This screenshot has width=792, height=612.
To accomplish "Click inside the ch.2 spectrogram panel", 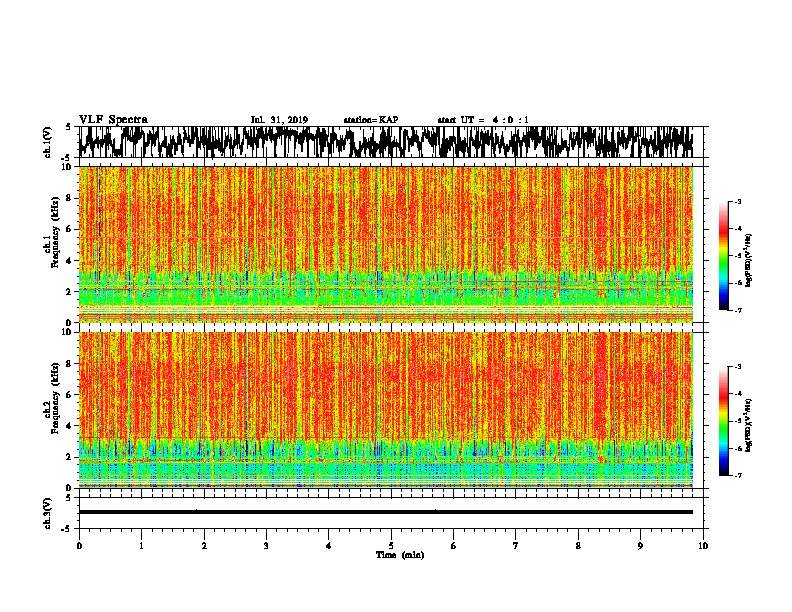I will pyautogui.click(x=385, y=410).
